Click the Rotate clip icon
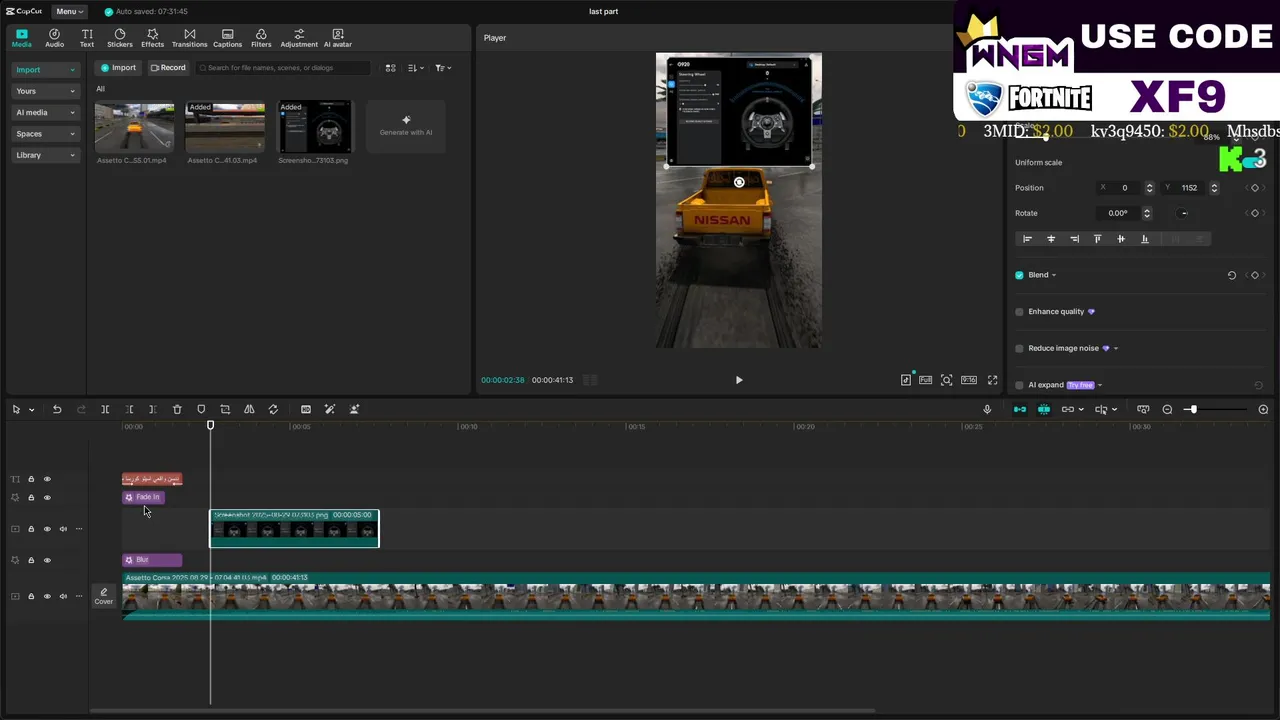 (273, 409)
